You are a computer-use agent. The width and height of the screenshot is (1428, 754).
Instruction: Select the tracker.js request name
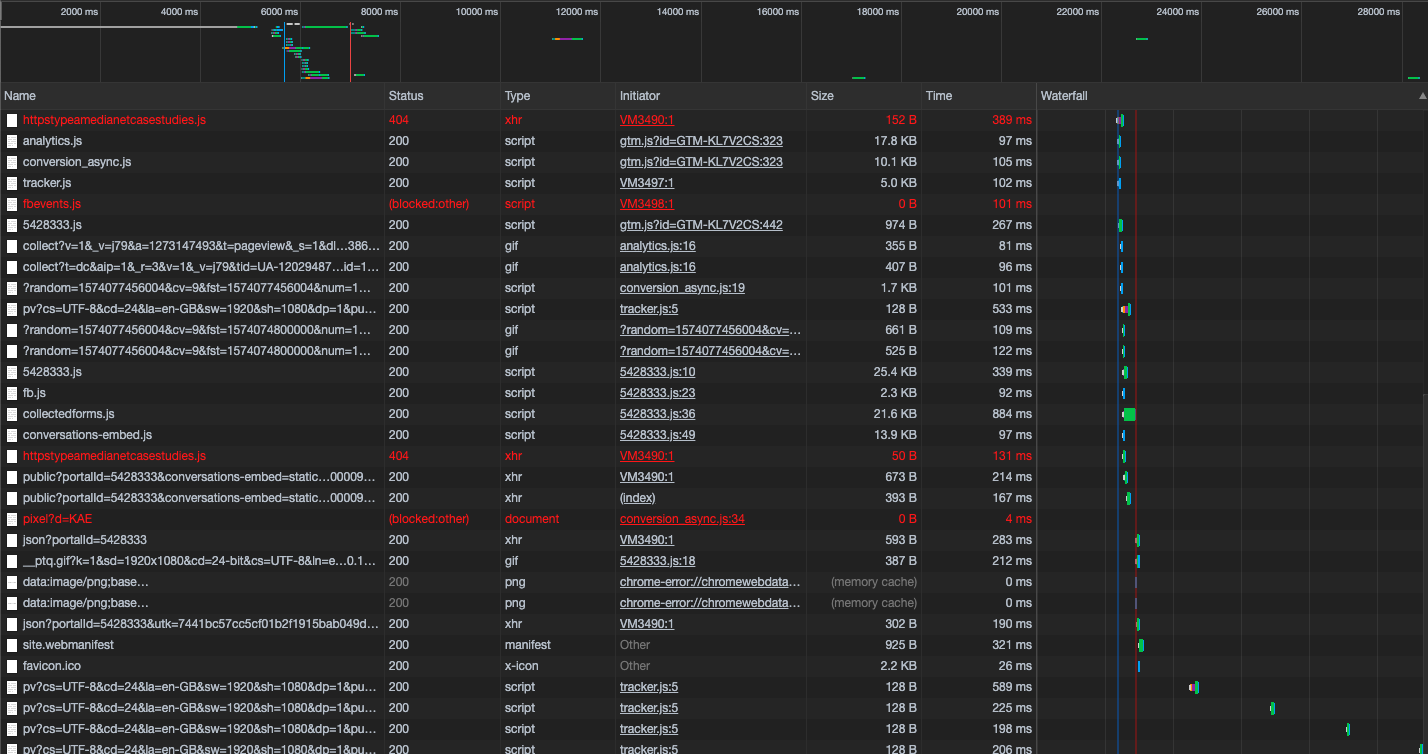tap(47, 183)
